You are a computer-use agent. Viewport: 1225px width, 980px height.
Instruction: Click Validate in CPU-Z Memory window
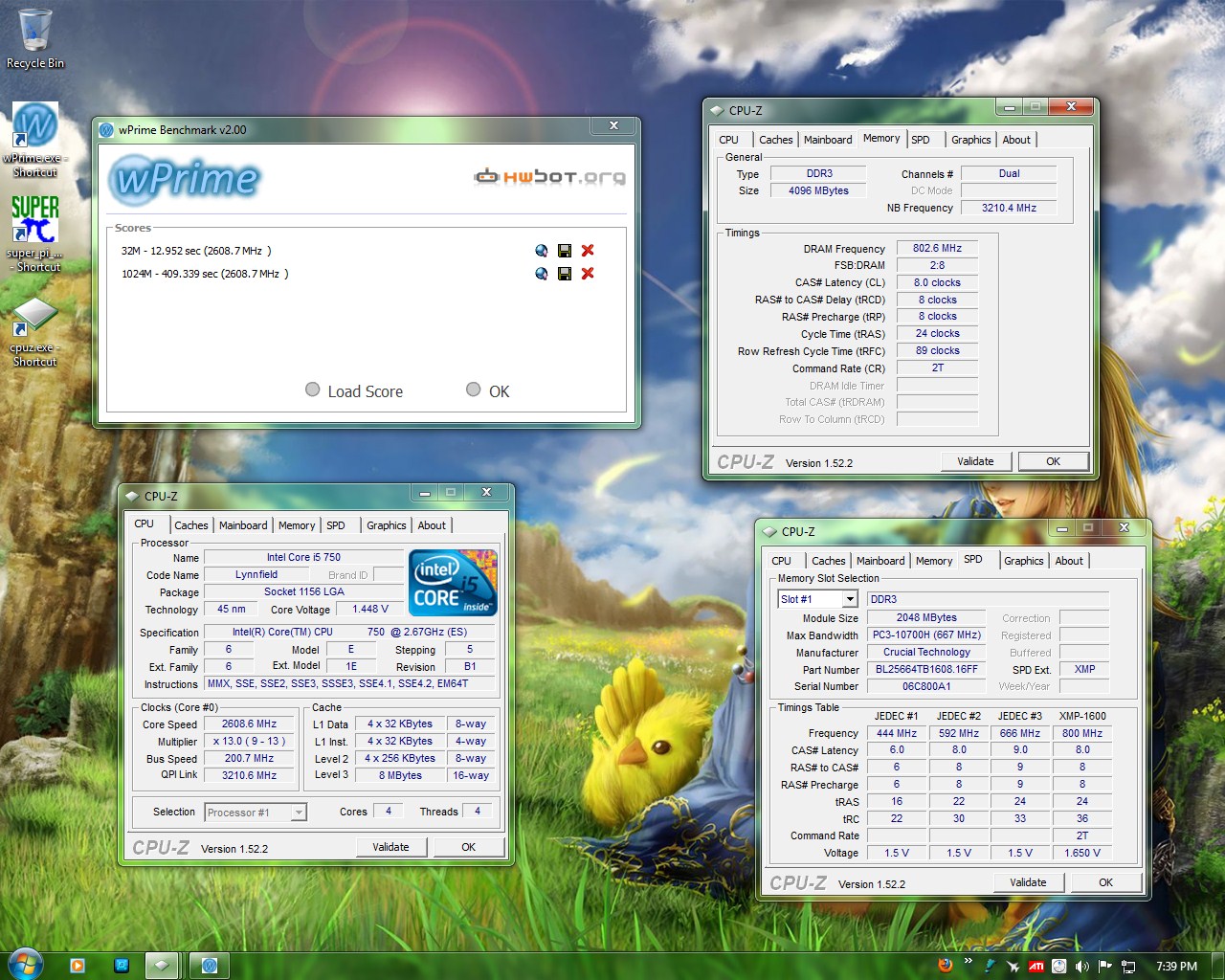point(975,461)
